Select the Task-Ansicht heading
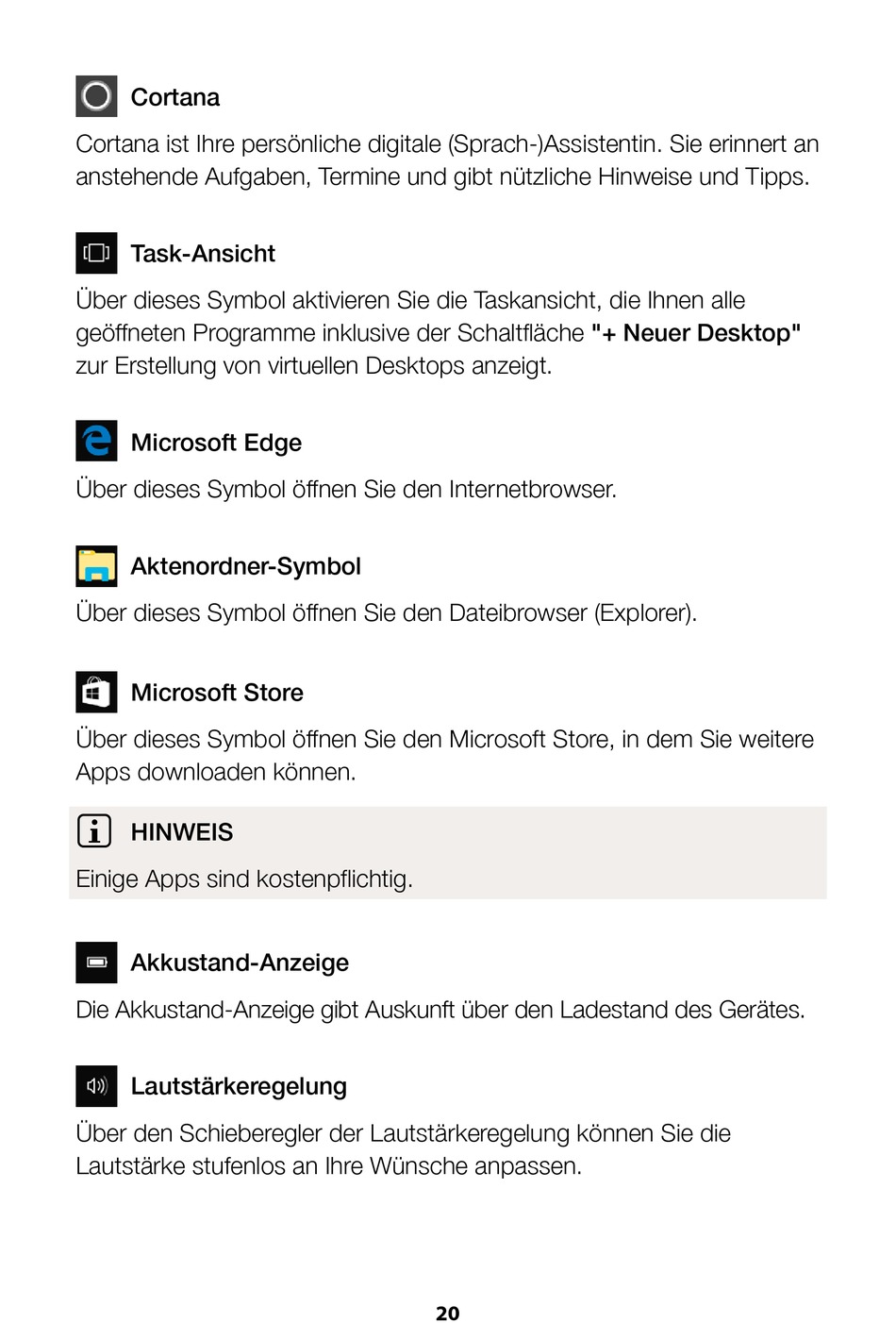 click(203, 254)
